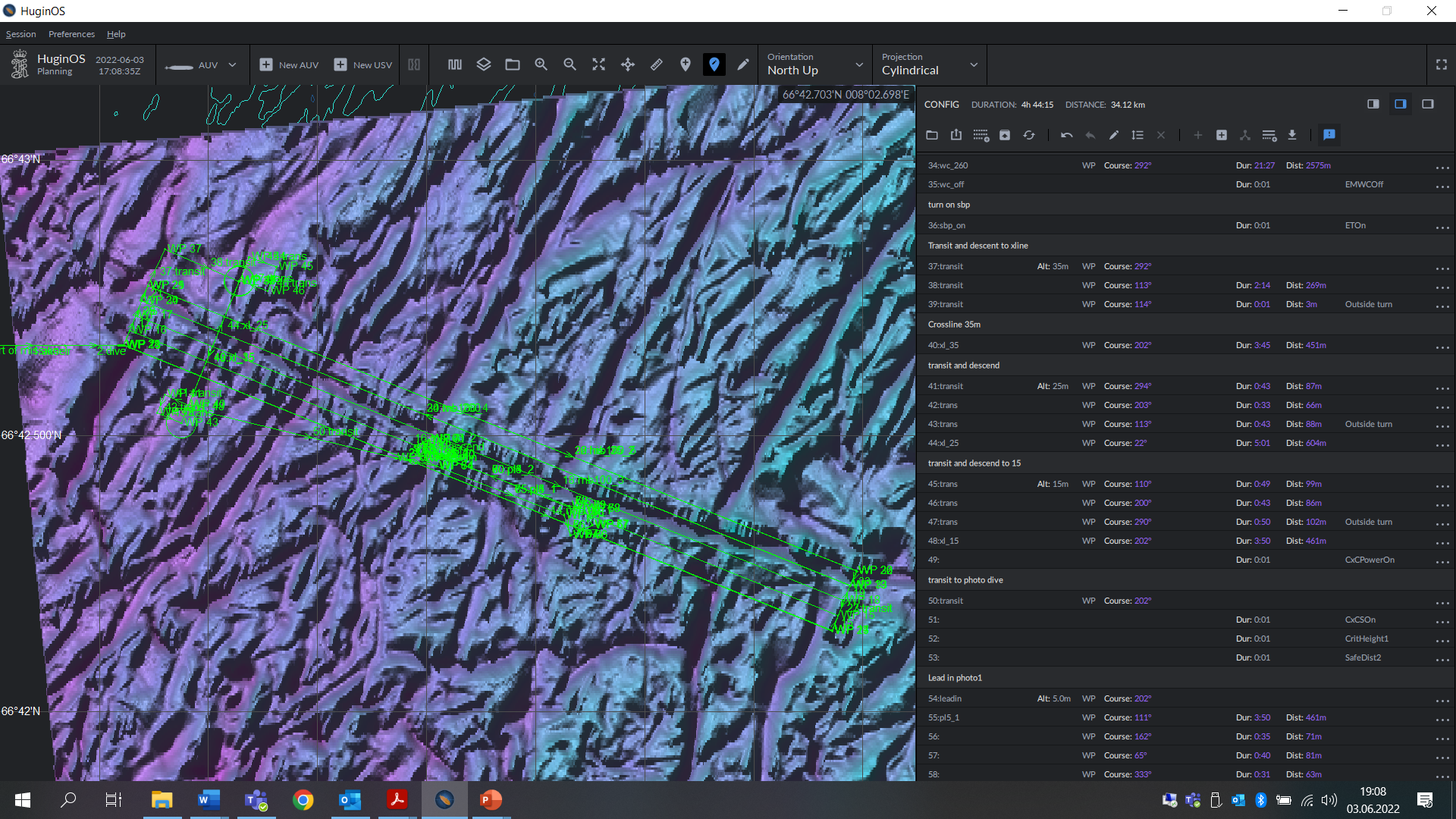Undo the last mission edit
Image resolution: width=1456 pixels, height=819 pixels.
(x=1065, y=135)
